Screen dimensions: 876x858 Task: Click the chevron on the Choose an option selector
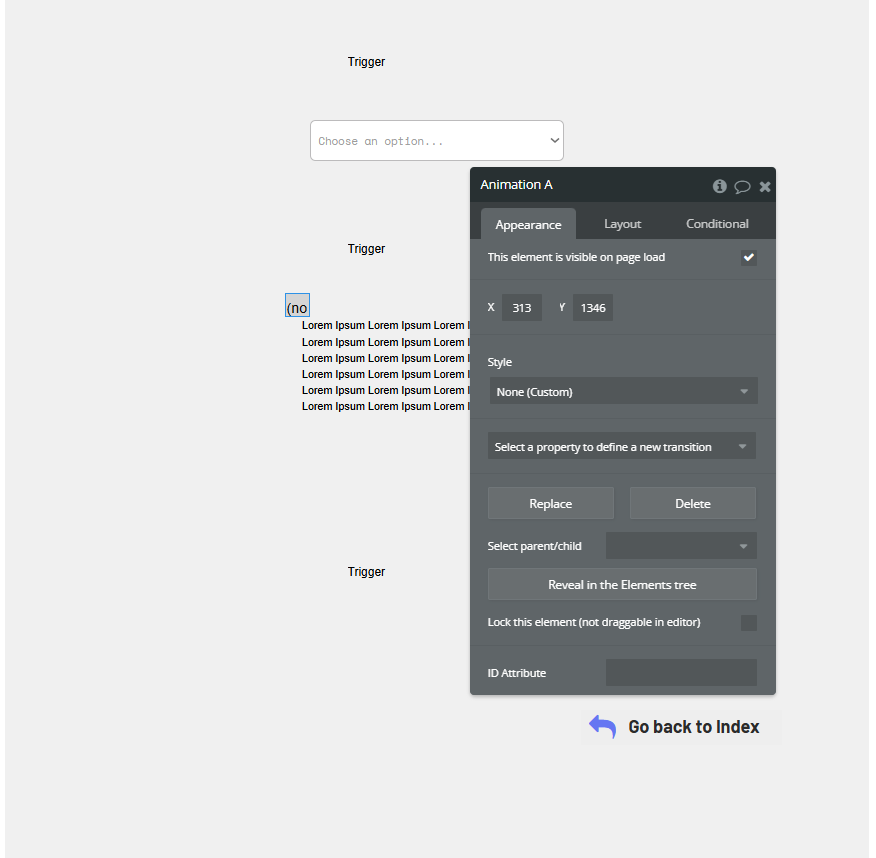pyautogui.click(x=553, y=140)
